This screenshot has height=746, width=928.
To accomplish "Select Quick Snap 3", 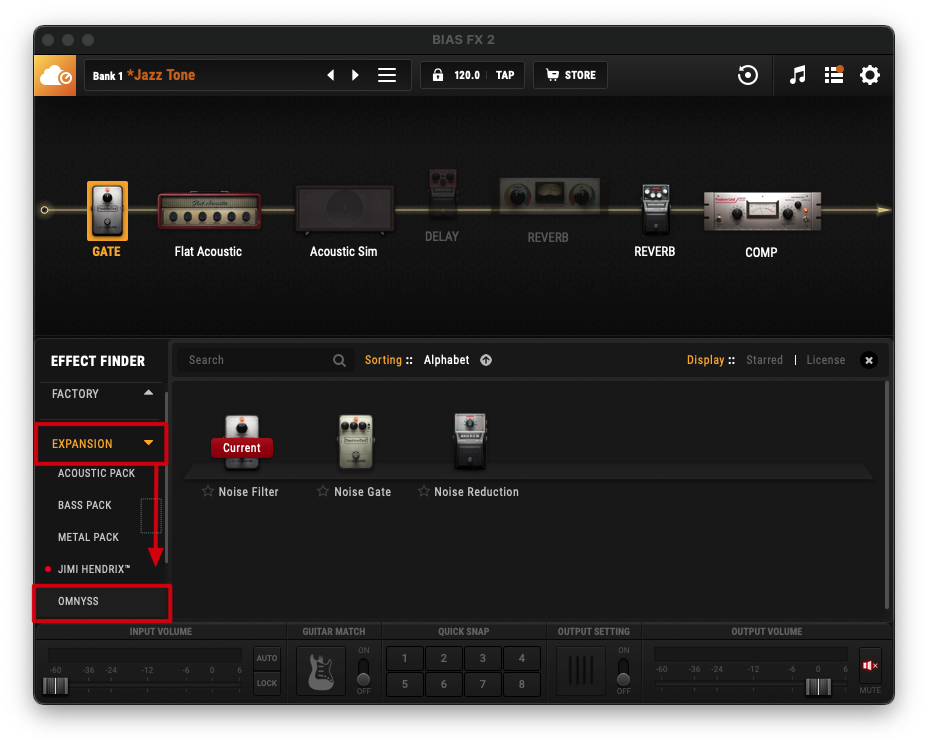I will pyautogui.click(x=483, y=658).
